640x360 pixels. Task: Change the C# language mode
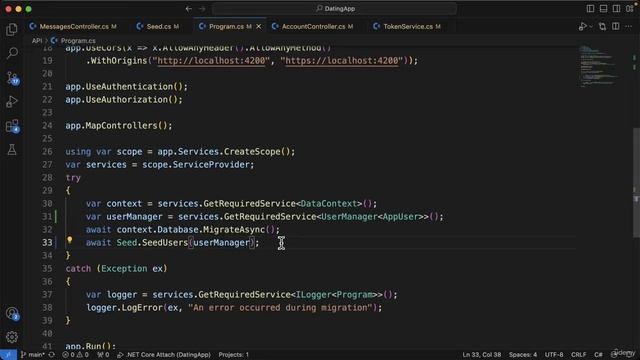pos(598,355)
